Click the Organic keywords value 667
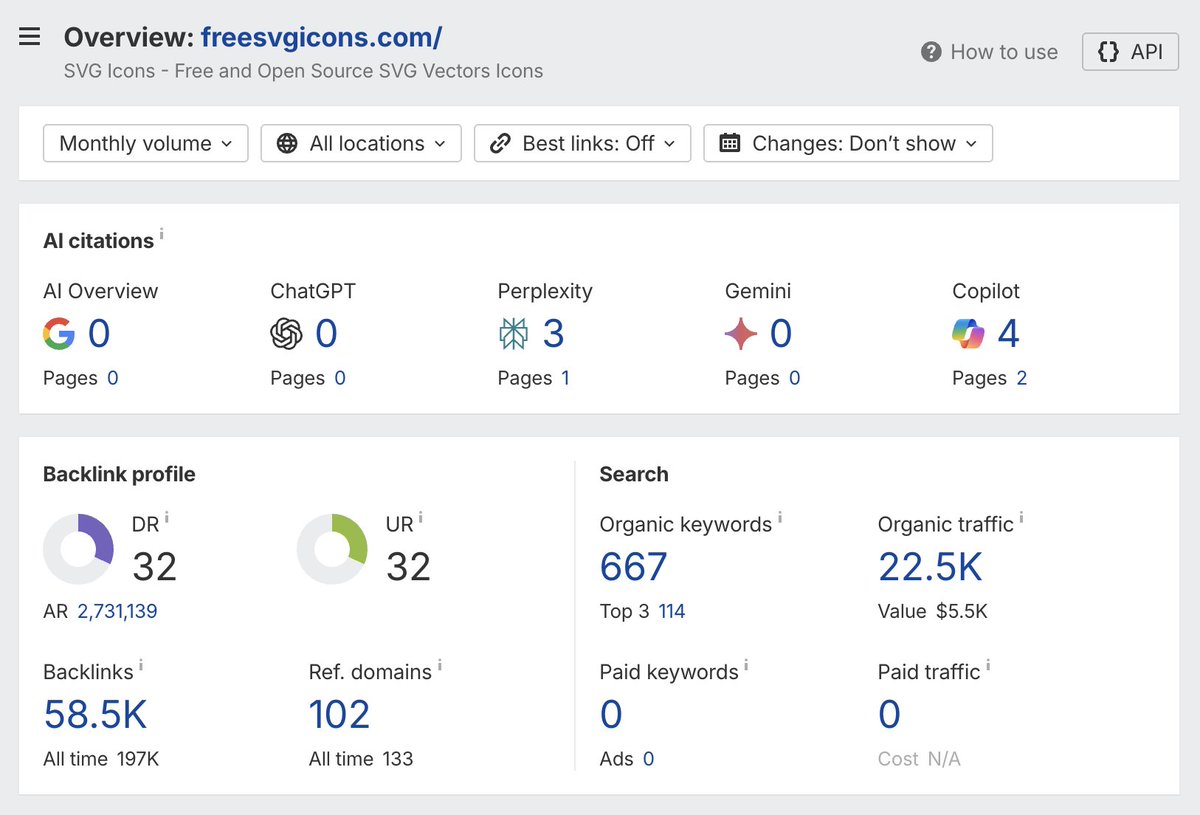This screenshot has width=1200, height=815. [x=633, y=567]
